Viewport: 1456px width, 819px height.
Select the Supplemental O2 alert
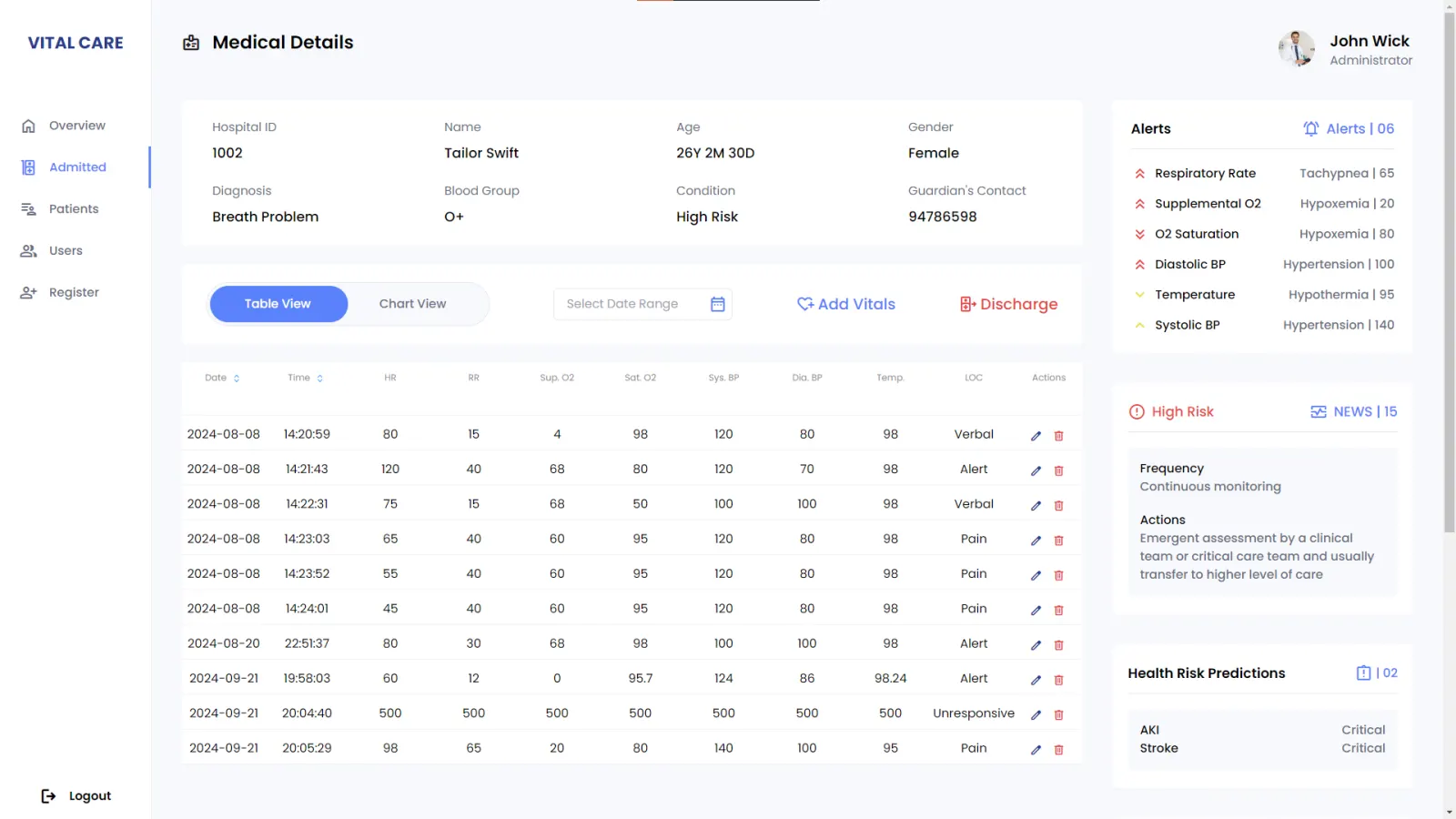coord(1263,204)
